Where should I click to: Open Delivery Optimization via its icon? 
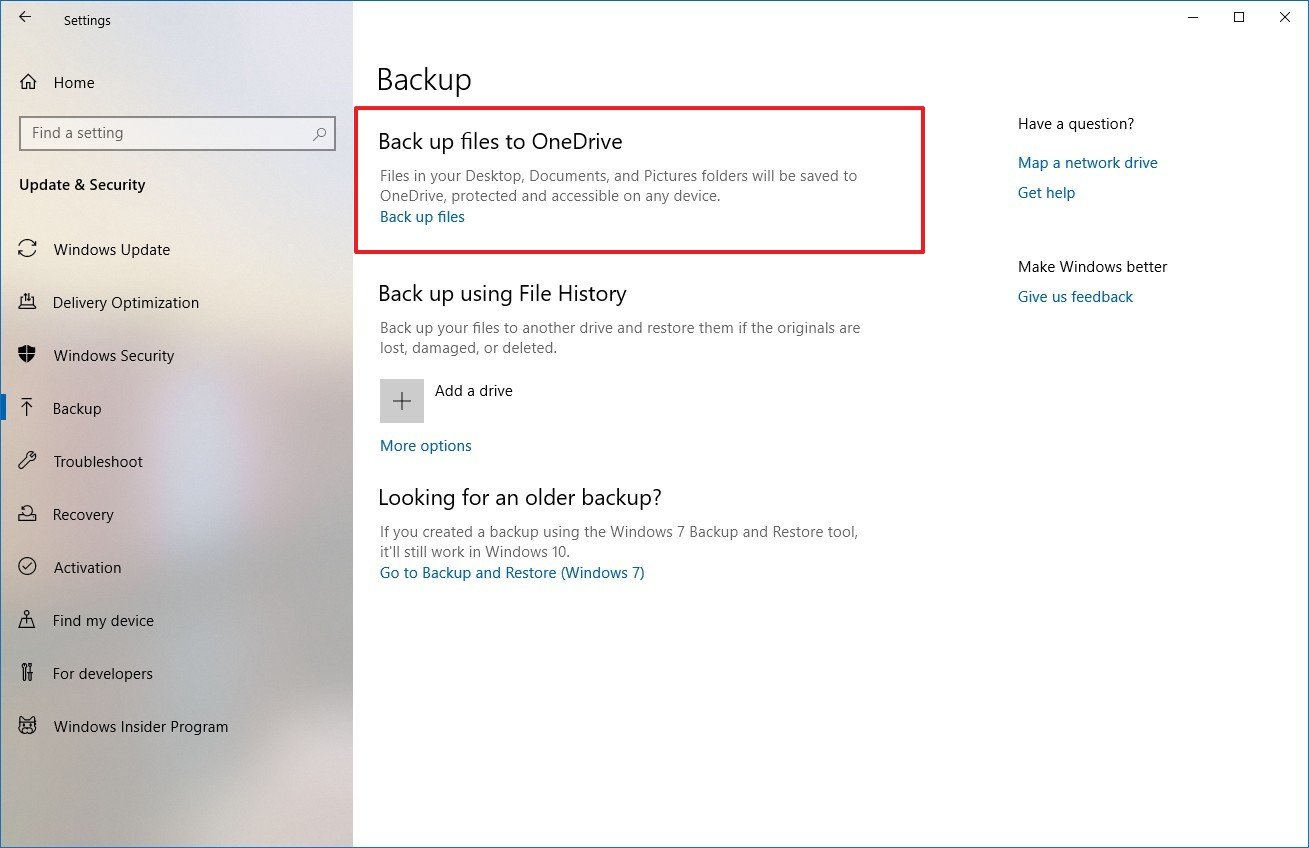click(28, 303)
